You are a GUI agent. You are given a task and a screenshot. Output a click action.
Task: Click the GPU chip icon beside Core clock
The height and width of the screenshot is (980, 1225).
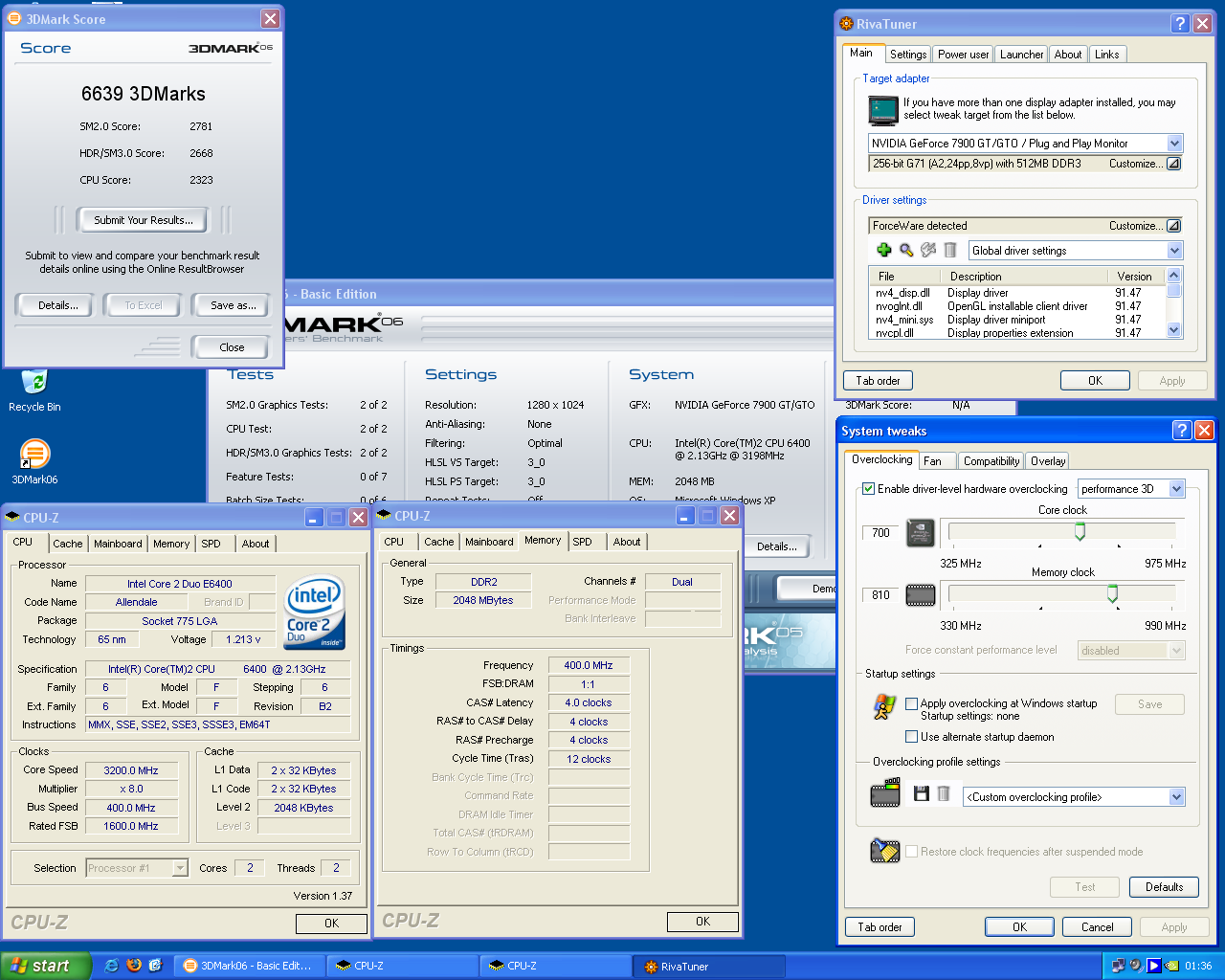(x=921, y=533)
